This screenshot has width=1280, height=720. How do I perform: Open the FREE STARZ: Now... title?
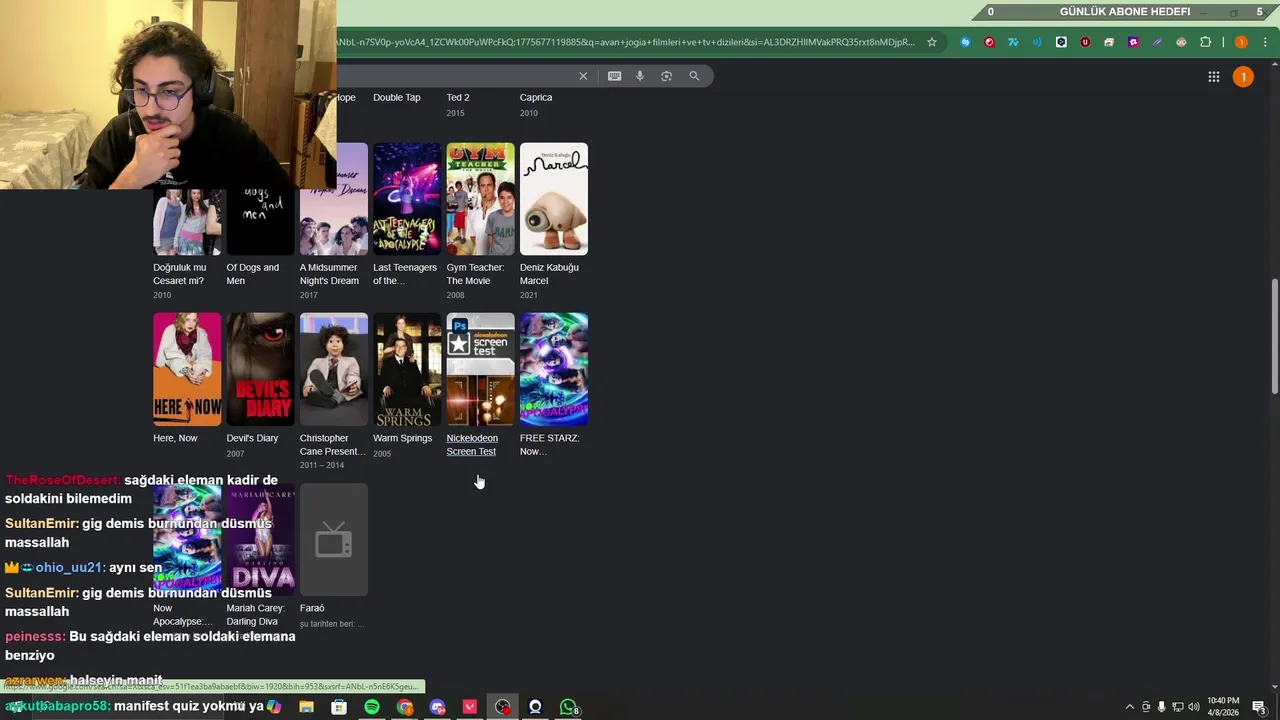(x=549, y=445)
